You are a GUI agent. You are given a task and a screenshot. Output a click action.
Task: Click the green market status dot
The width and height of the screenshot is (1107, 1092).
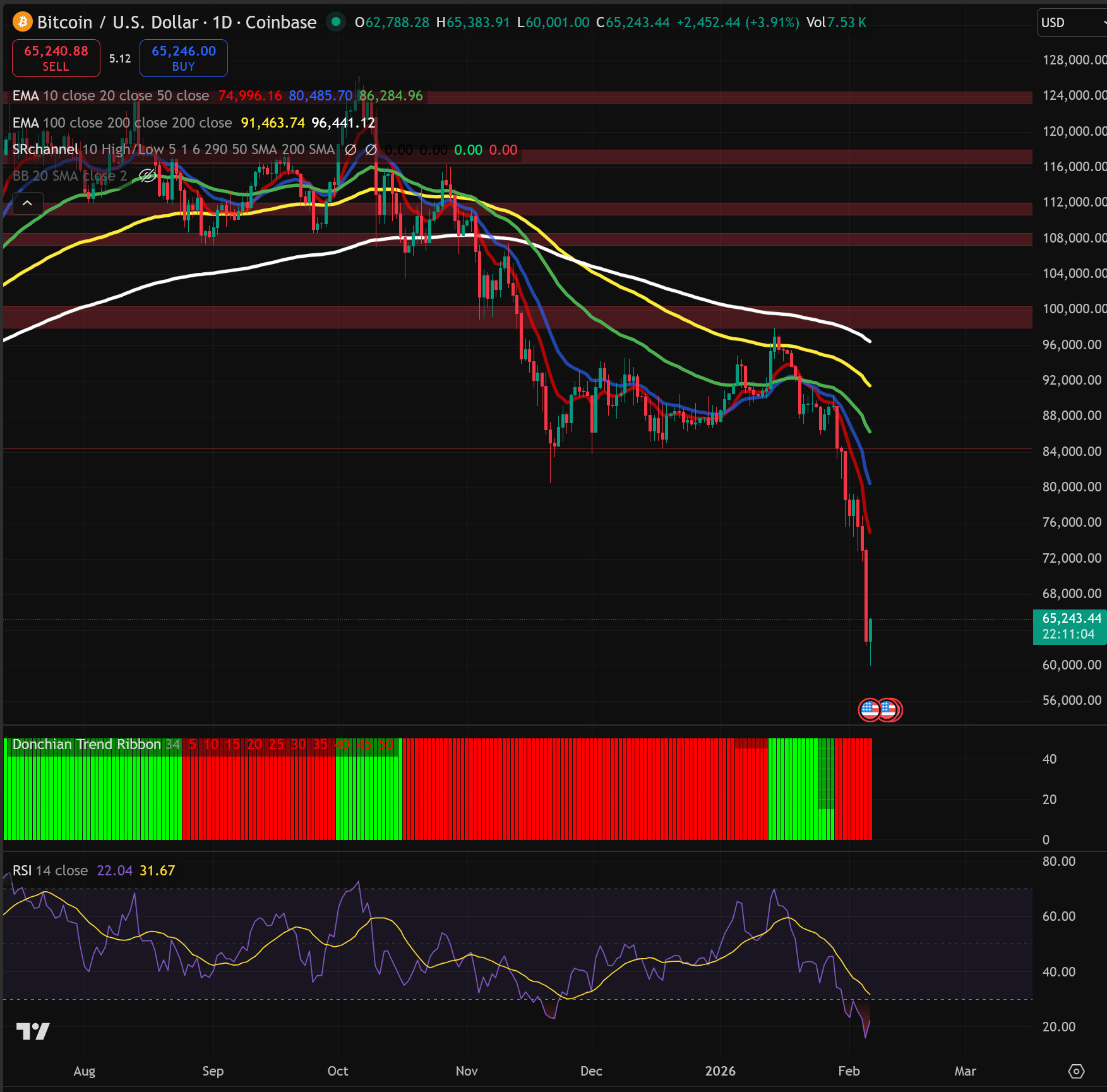pyautogui.click(x=337, y=22)
